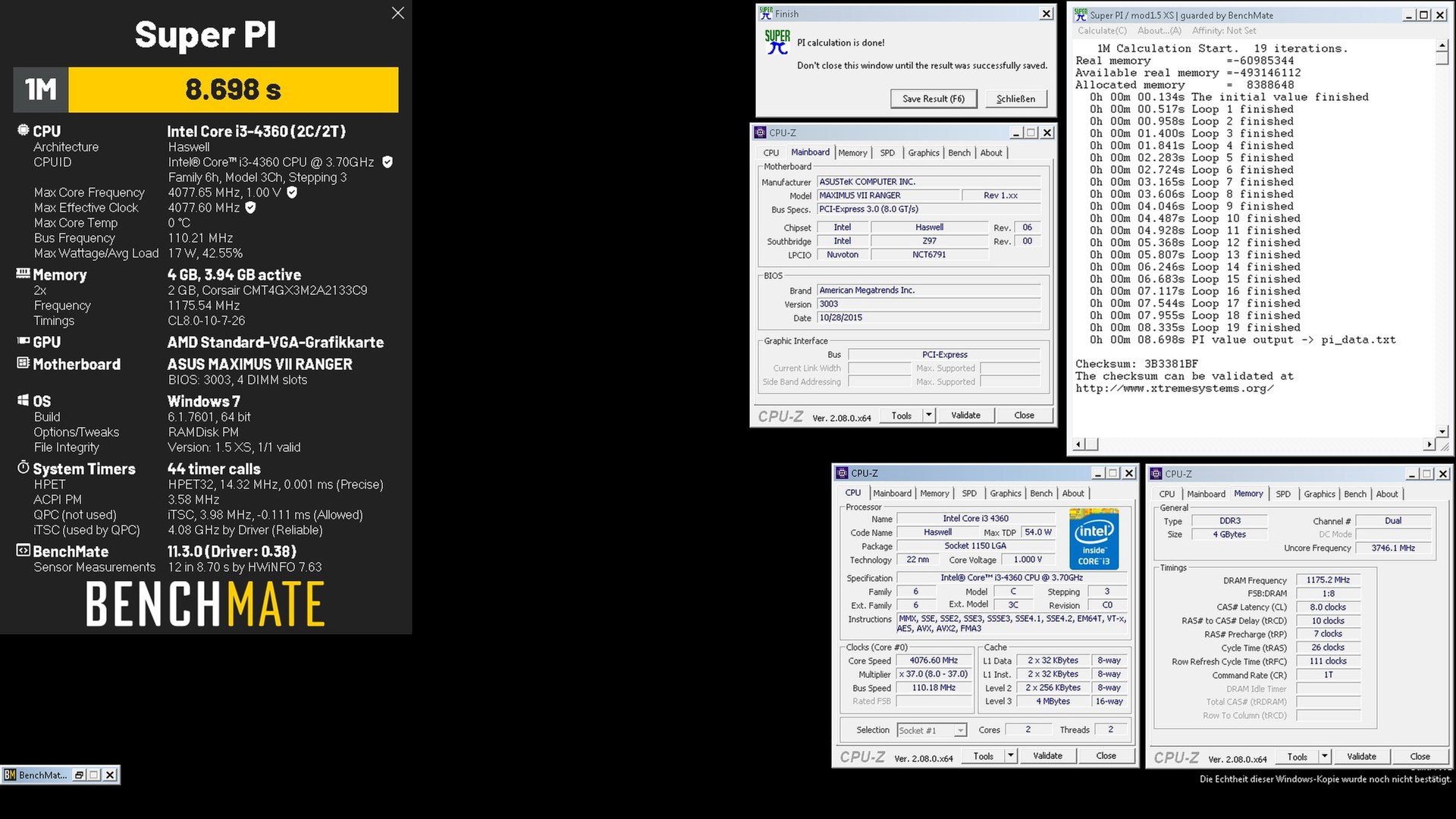
Task: Click http://www.xtremesystems.org/ text in Super PI log
Action: [1174, 388]
